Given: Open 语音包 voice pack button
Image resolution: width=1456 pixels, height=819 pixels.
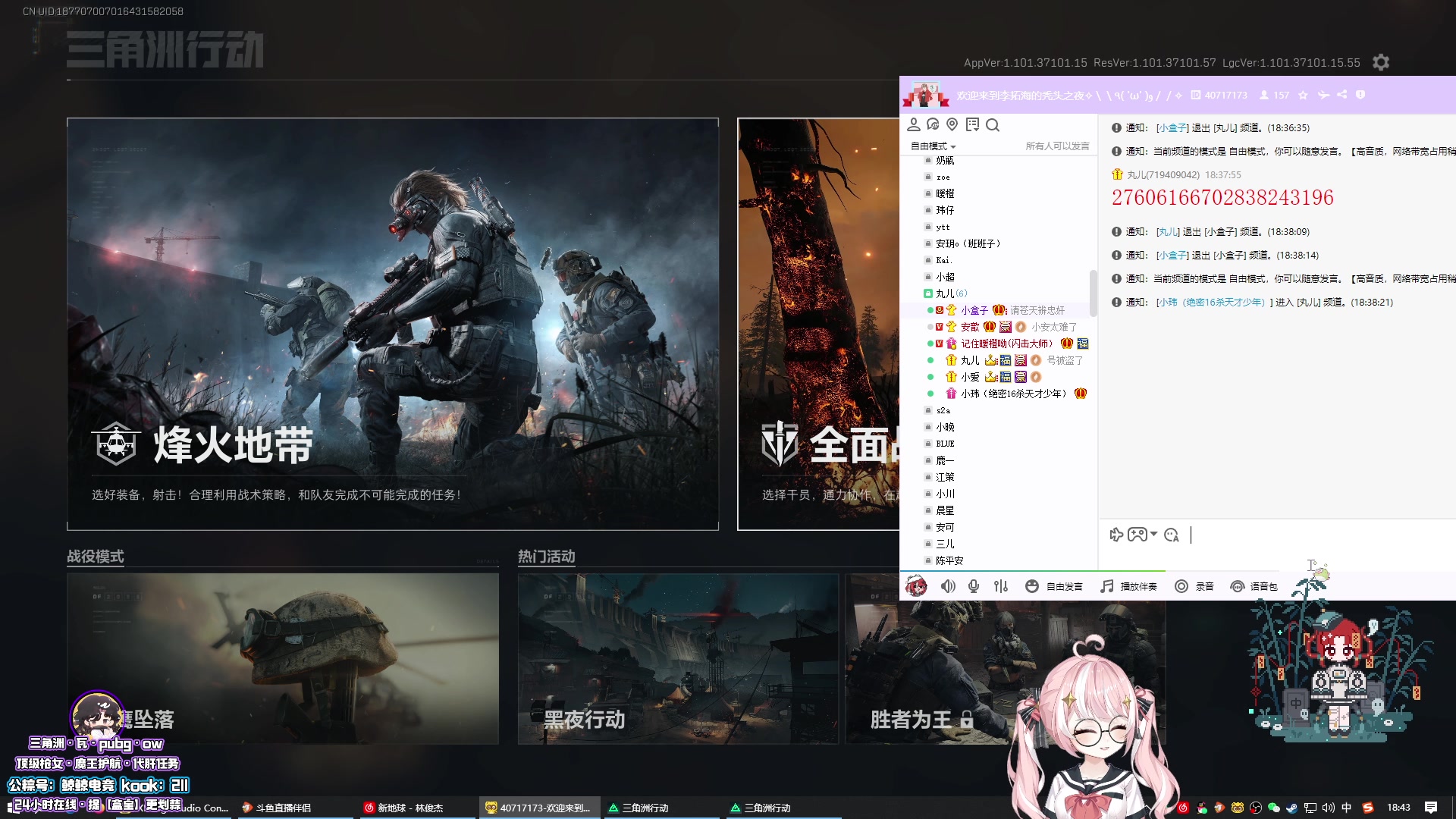Looking at the screenshot, I should click(1254, 586).
